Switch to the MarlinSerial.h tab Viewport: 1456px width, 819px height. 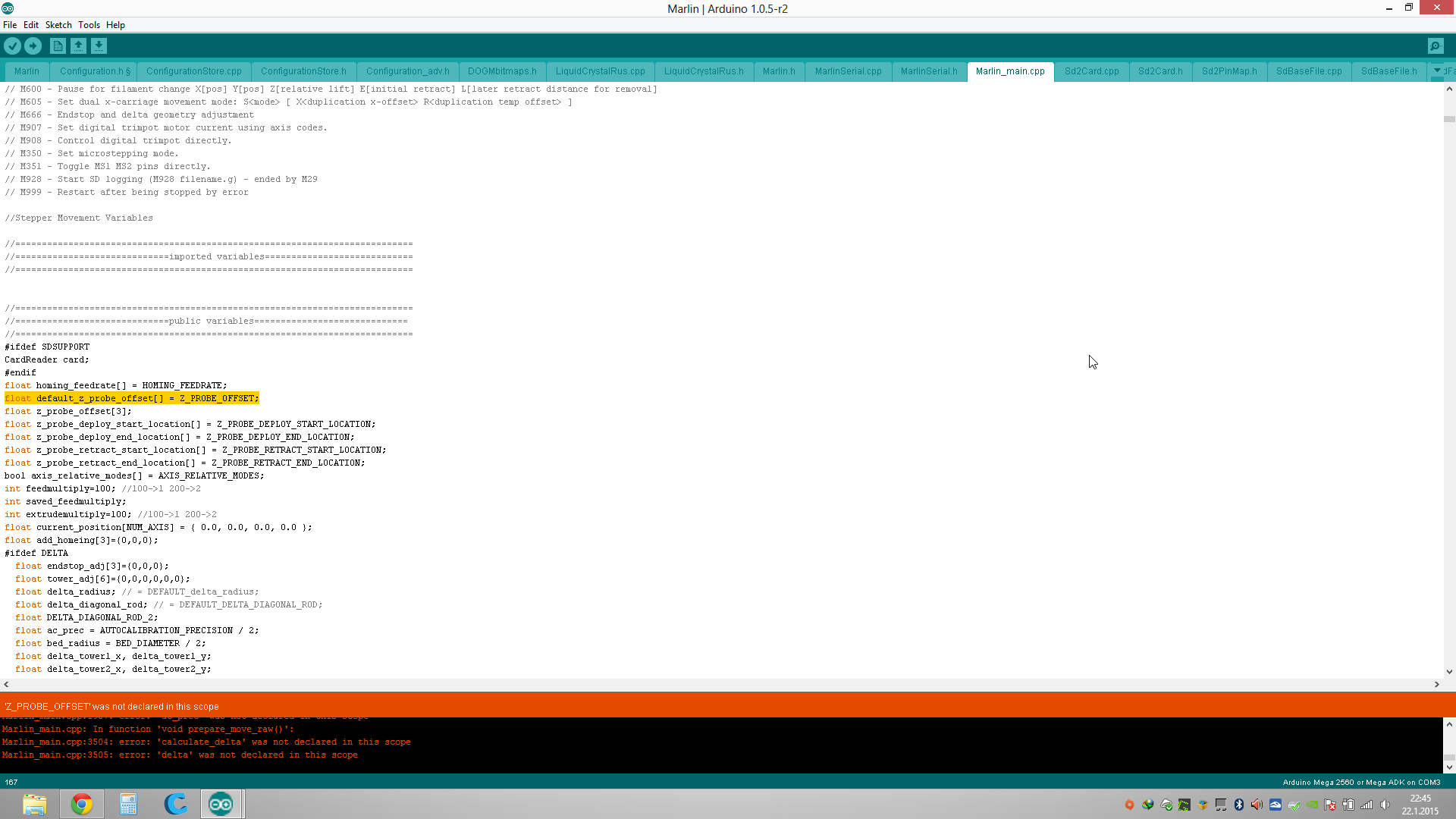click(929, 71)
